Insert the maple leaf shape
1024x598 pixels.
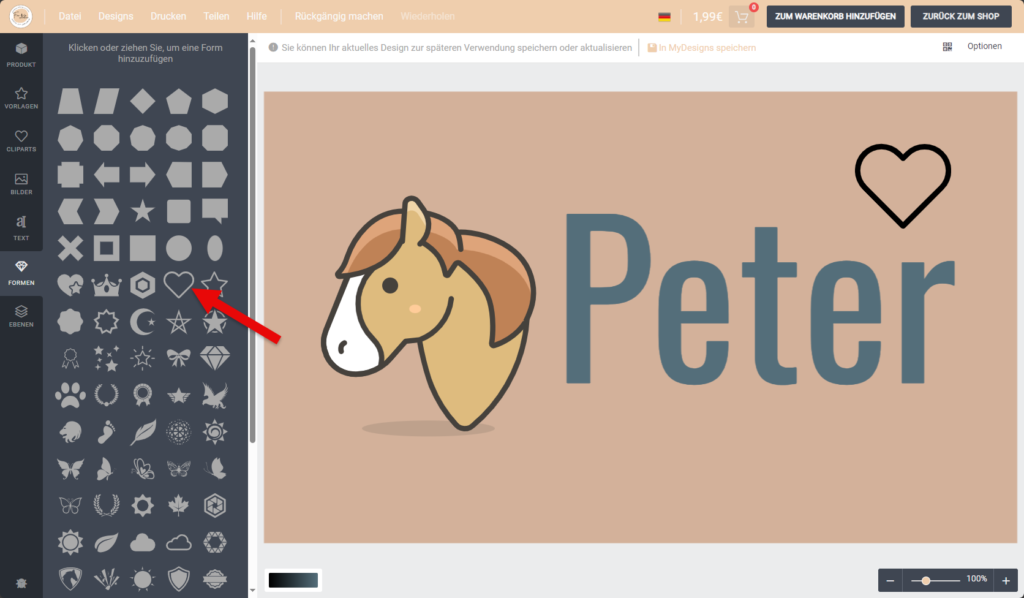[x=179, y=505]
